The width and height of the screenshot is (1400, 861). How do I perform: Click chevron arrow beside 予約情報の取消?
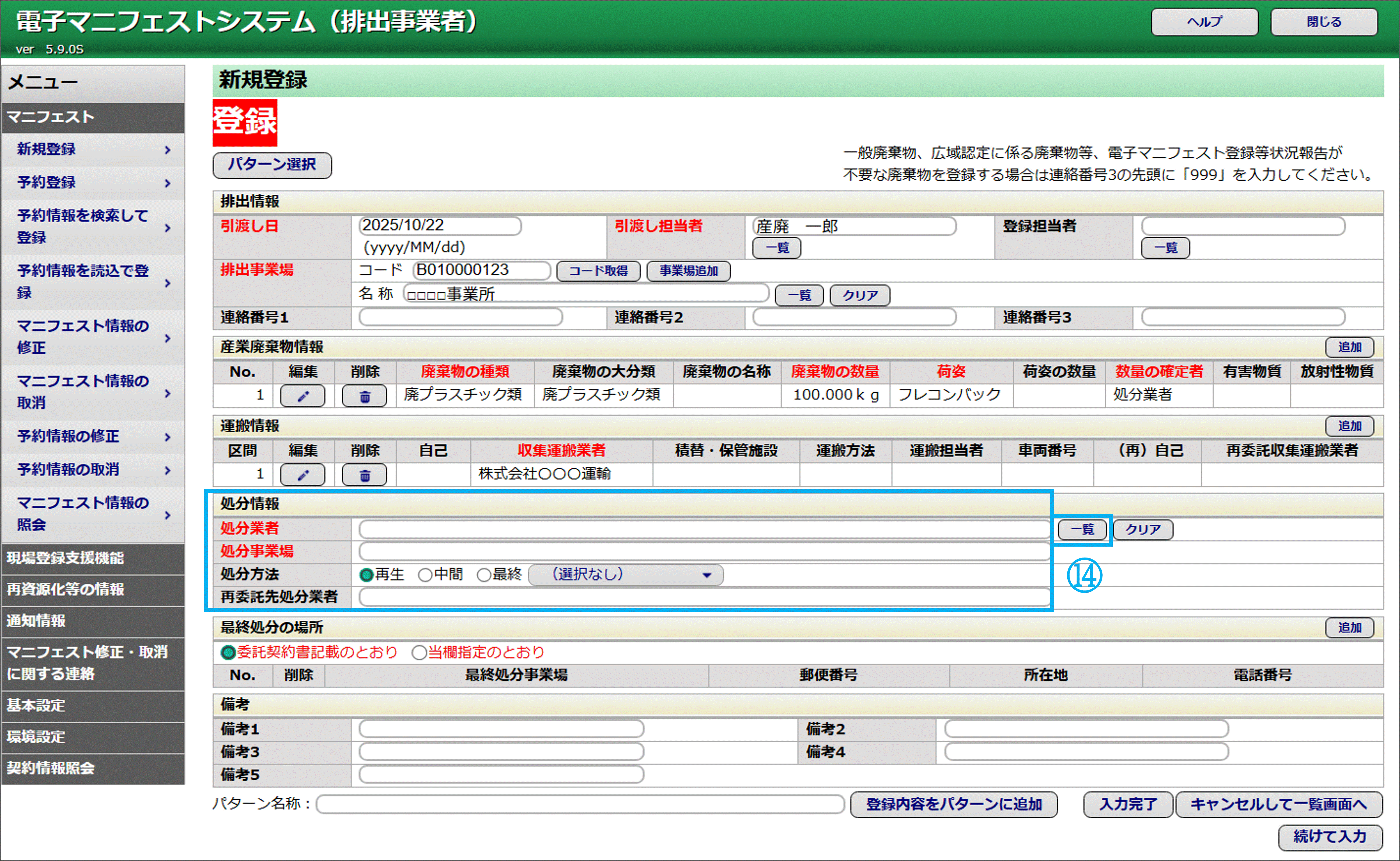pyautogui.click(x=167, y=470)
